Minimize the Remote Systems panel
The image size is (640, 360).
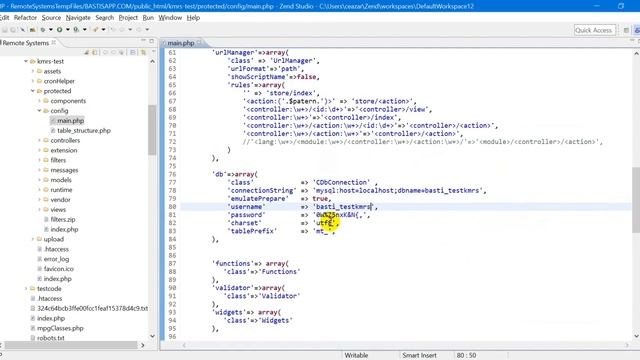click(x=143, y=40)
